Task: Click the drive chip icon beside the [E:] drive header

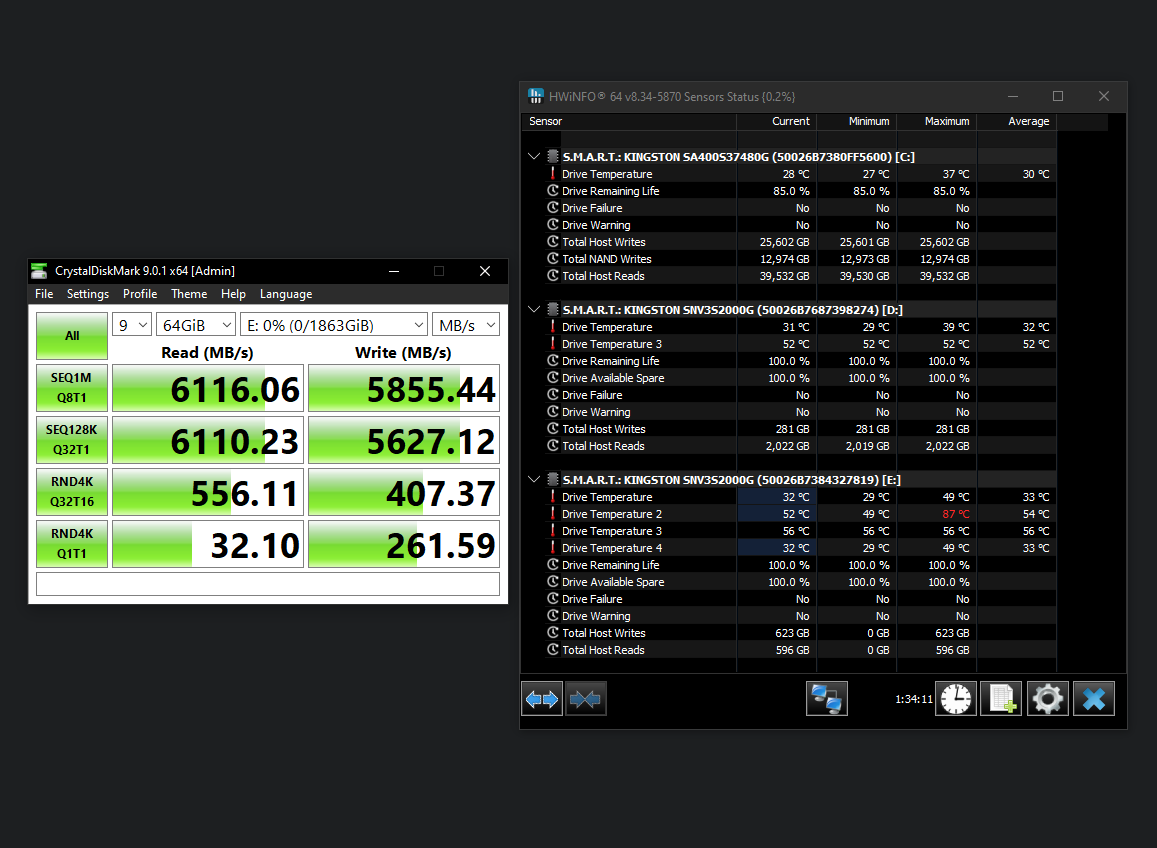Action: tap(553, 479)
